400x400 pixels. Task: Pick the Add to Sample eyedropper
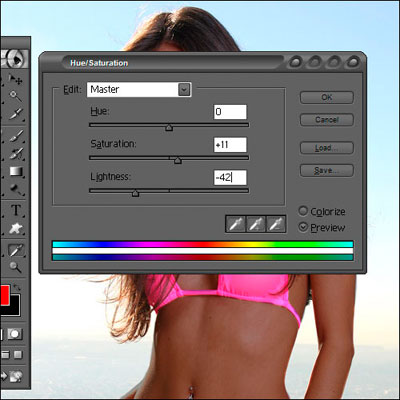(x=255, y=224)
